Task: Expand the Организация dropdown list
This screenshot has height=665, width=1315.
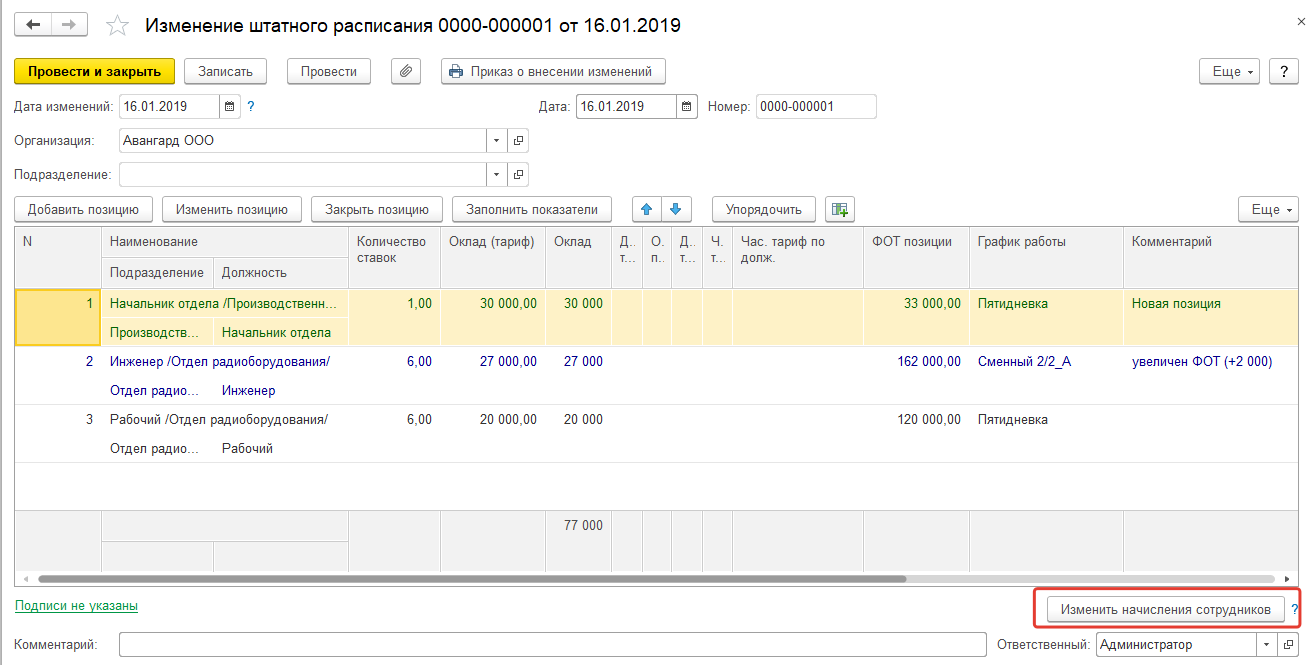Action: [497, 141]
